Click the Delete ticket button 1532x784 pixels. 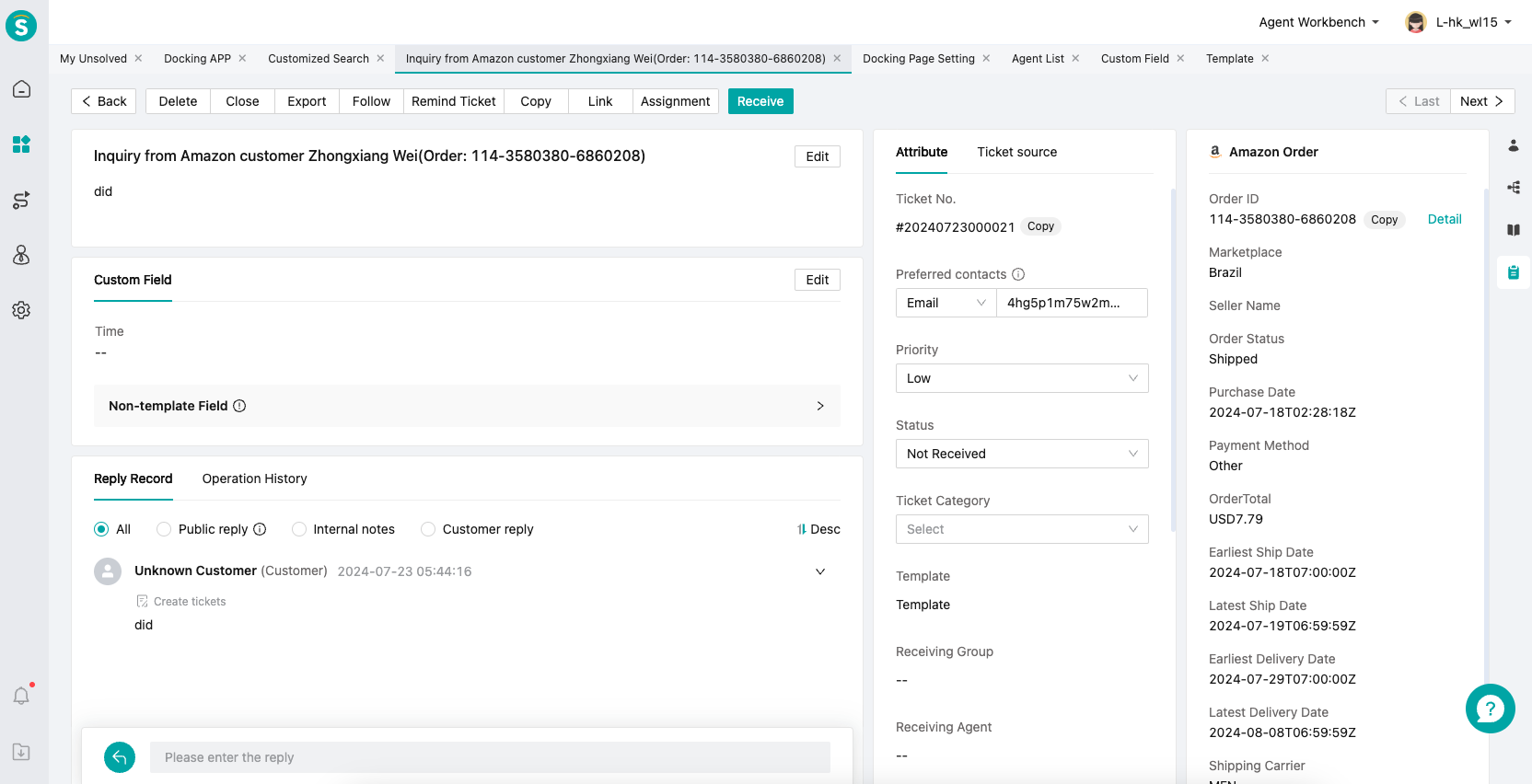[x=178, y=101]
